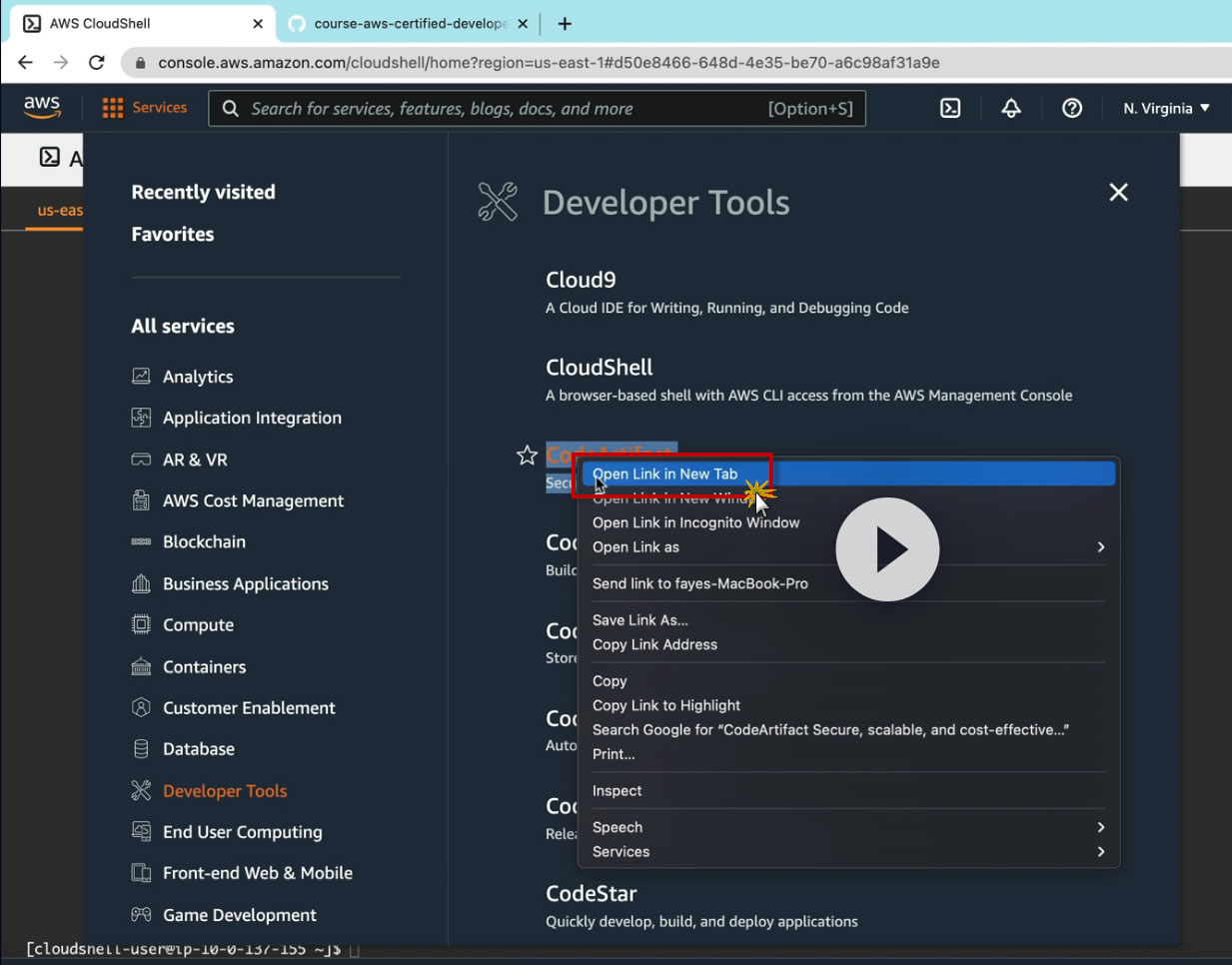The height and width of the screenshot is (965, 1232).
Task: Click the AWS logo home icon
Action: pos(42,107)
